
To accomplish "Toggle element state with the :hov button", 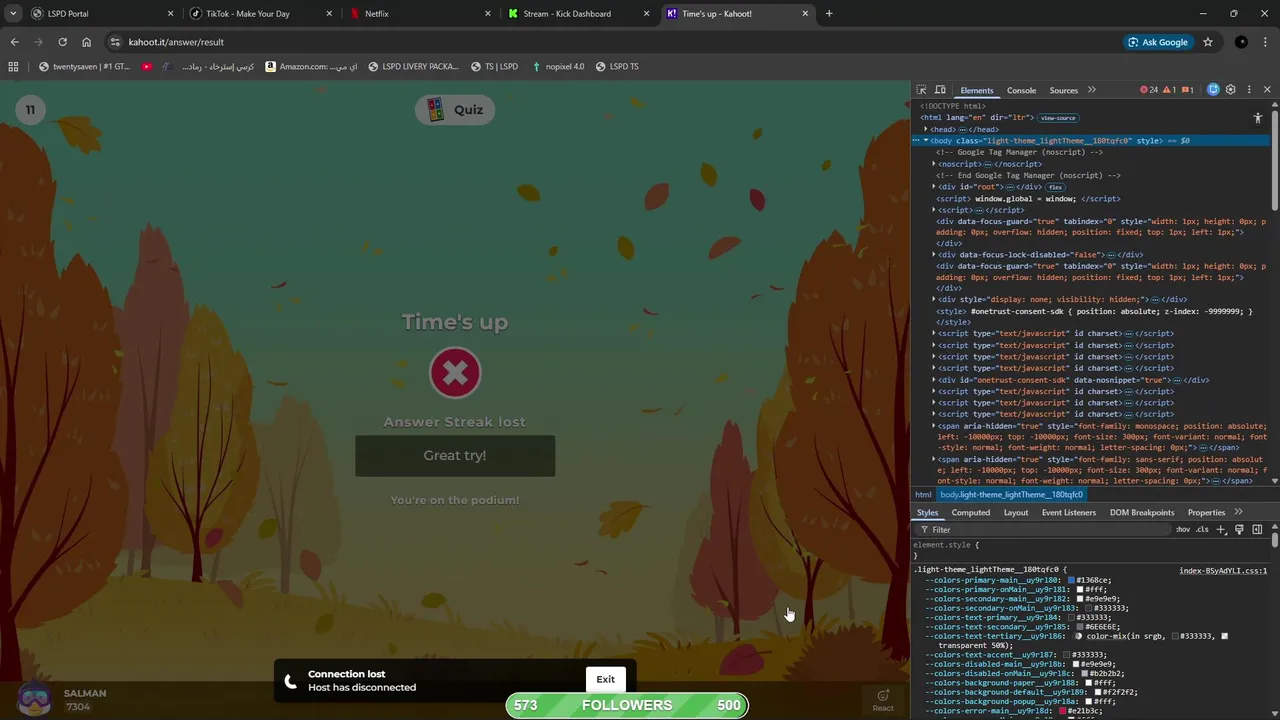I will [1183, 529].
